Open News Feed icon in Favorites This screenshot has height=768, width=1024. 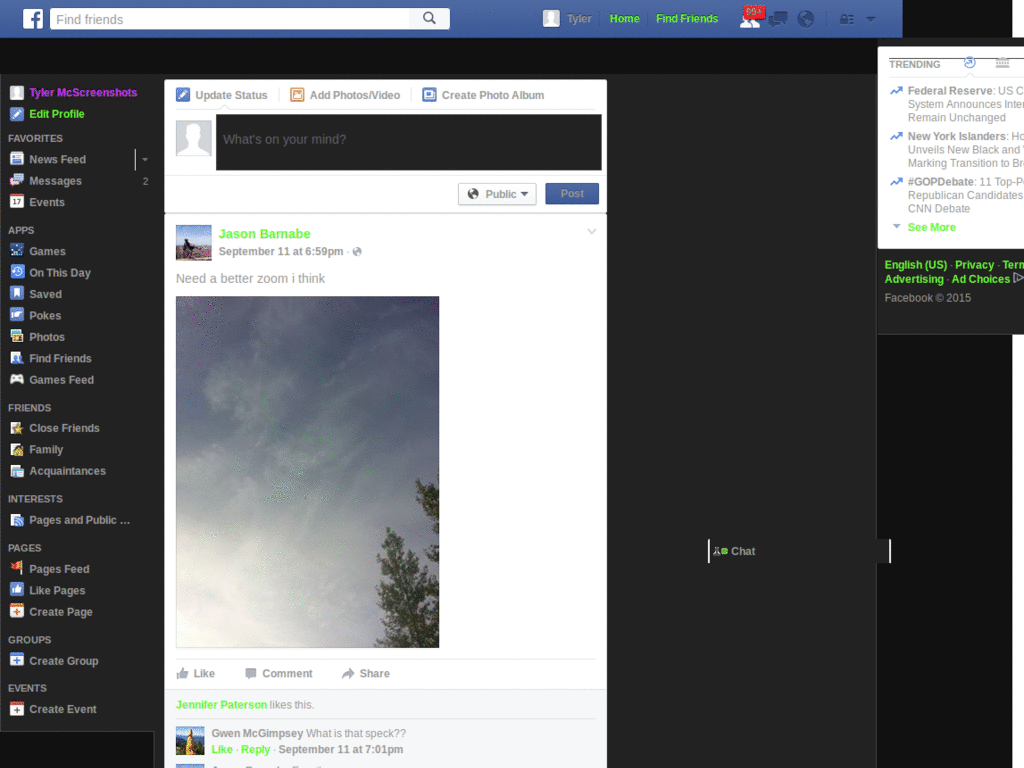pos(17,159)
